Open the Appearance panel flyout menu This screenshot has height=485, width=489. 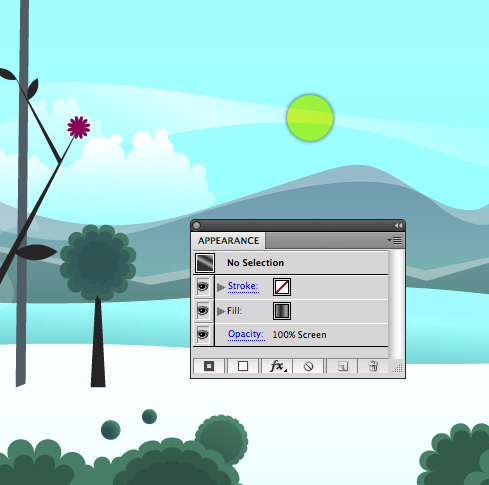click(394, 240)
